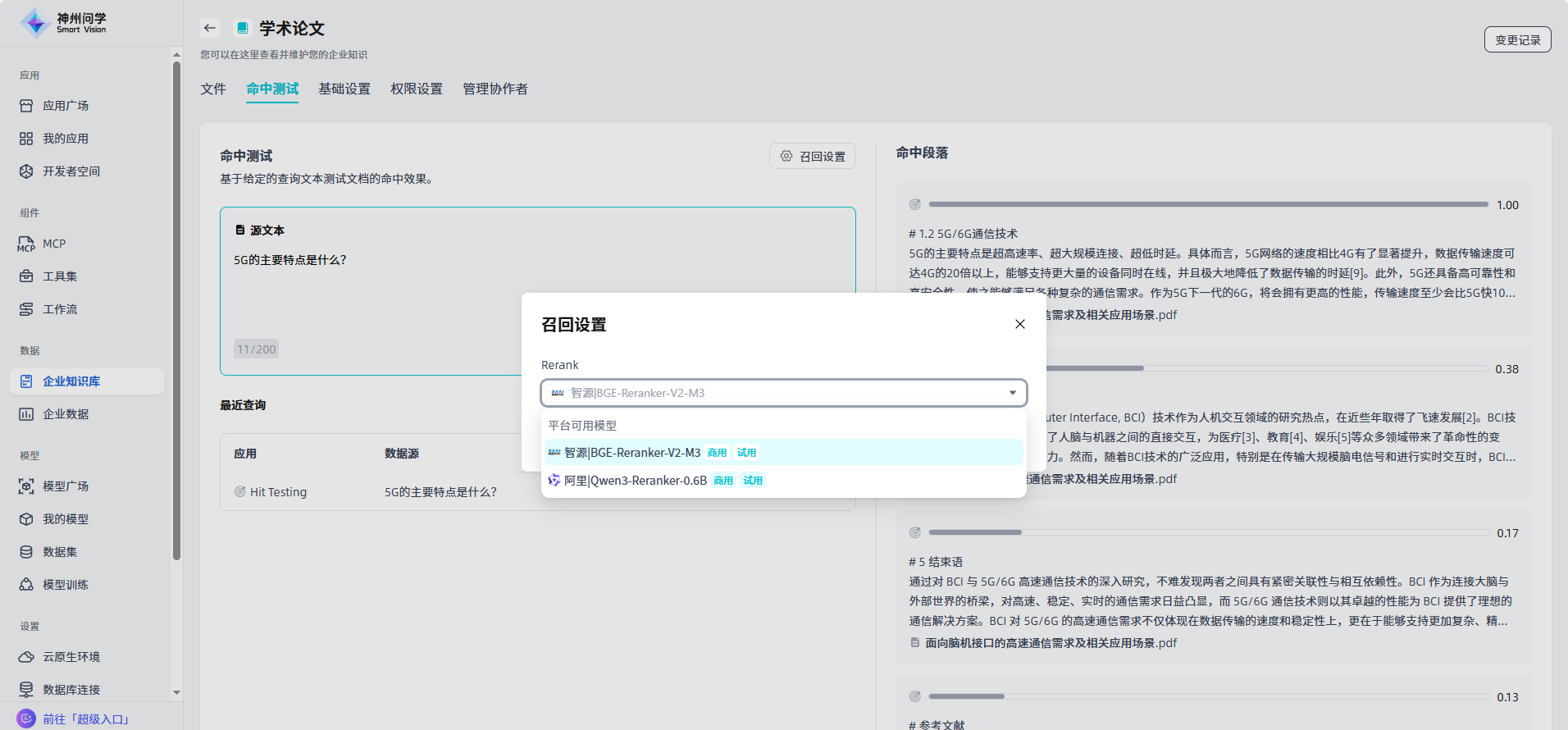Switch to the 文件 tab
Screen dimensions: 1568x730
click(213, 89)
